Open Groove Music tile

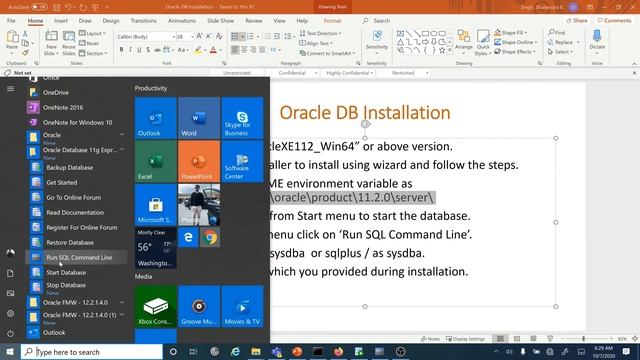(x=199, y=306)
